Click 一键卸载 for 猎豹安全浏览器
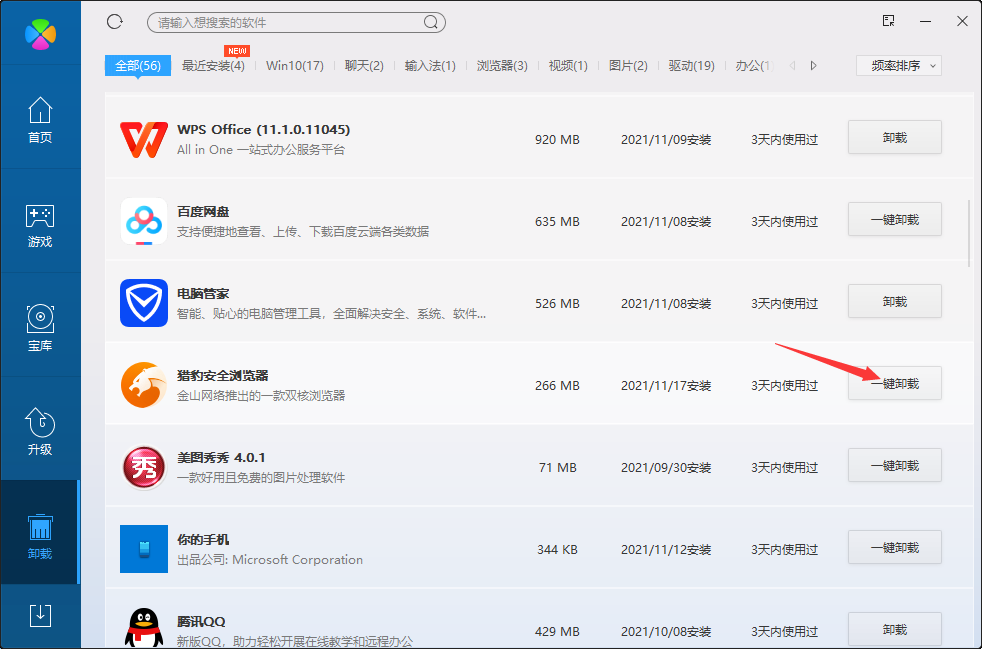This screenshot has width=982, height=649. [894, 383]
